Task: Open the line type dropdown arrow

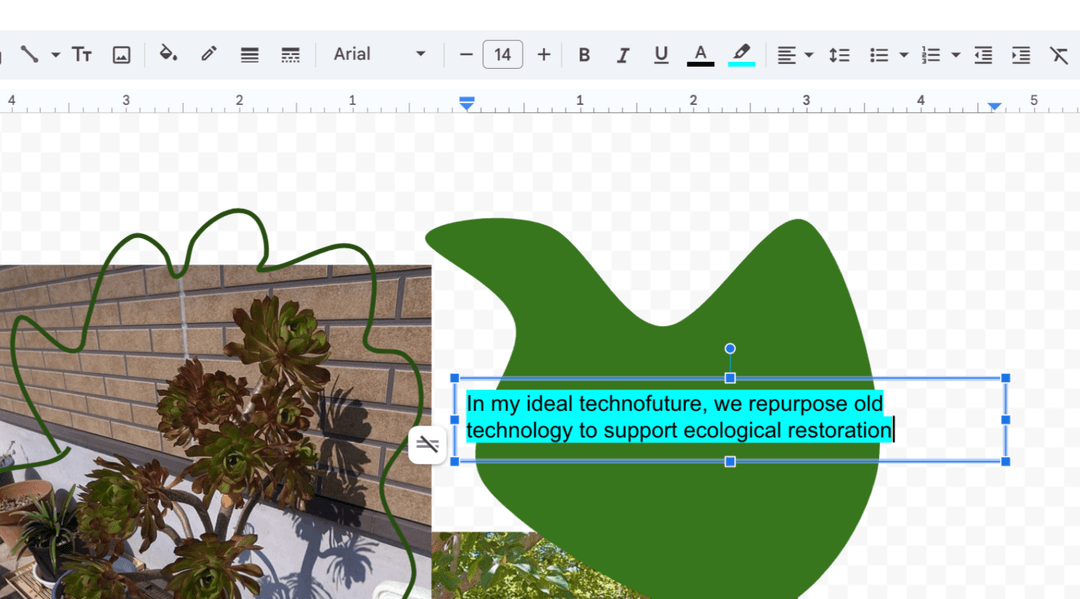Action: click(x=55, y=55)
